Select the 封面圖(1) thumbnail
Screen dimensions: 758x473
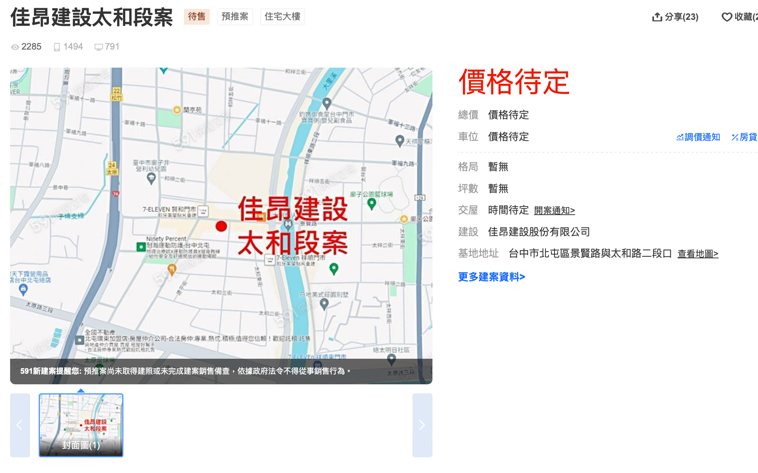pyautogui.click(x=81, y=425)
